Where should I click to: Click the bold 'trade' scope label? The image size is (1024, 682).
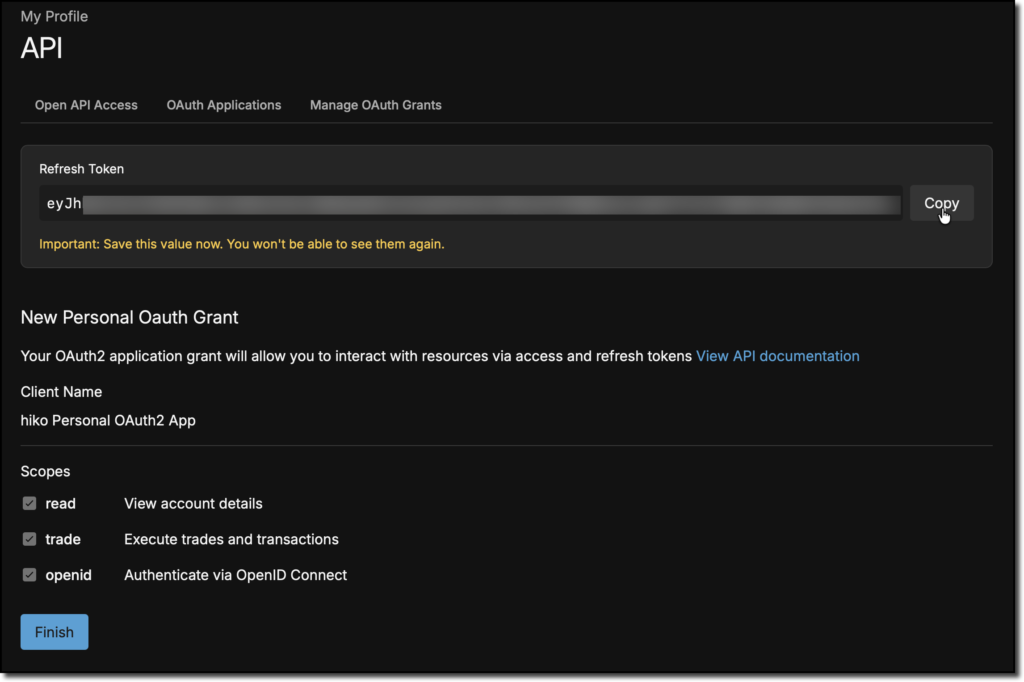[63, 539]
